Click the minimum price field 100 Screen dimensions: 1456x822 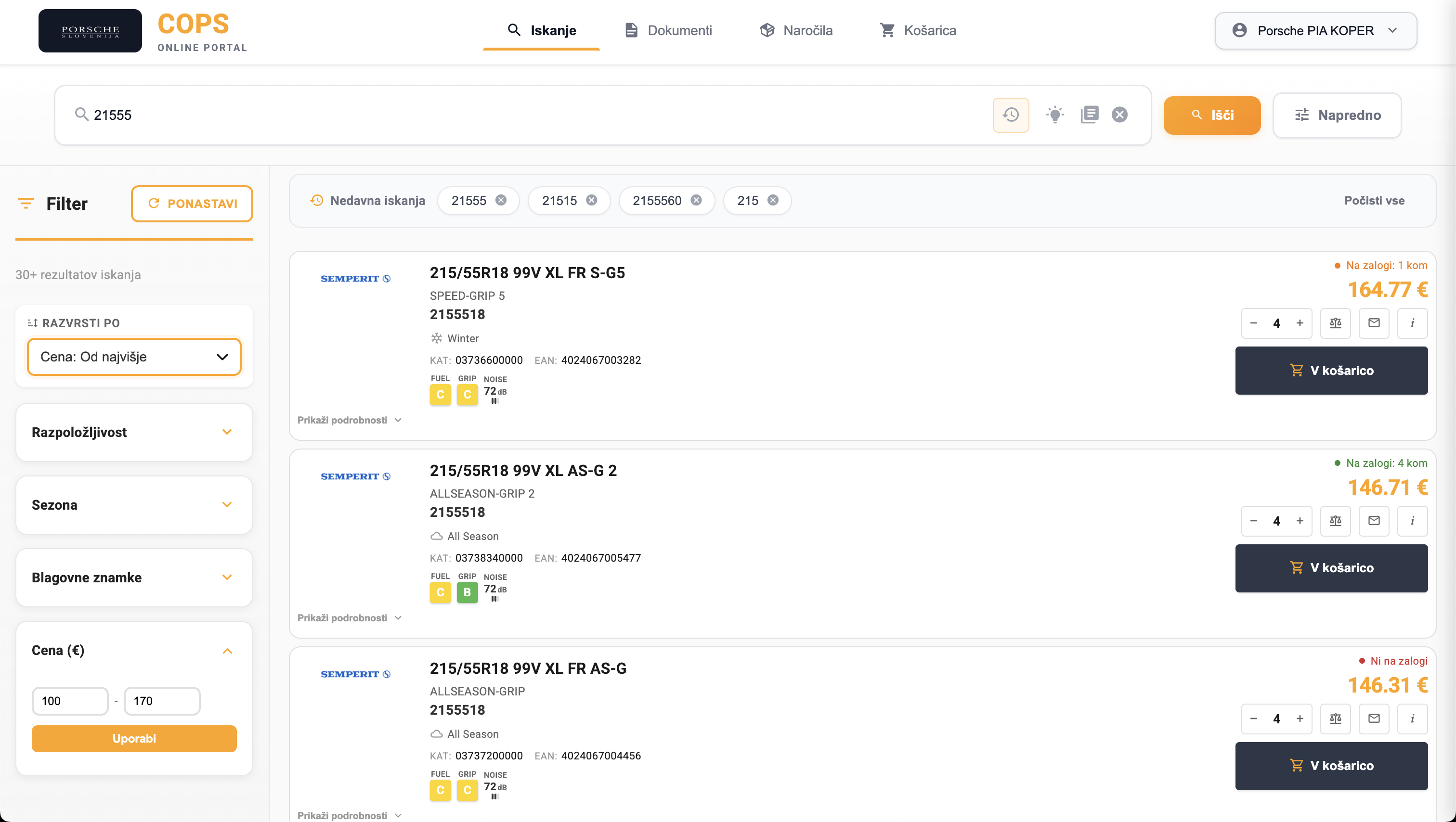70,701
